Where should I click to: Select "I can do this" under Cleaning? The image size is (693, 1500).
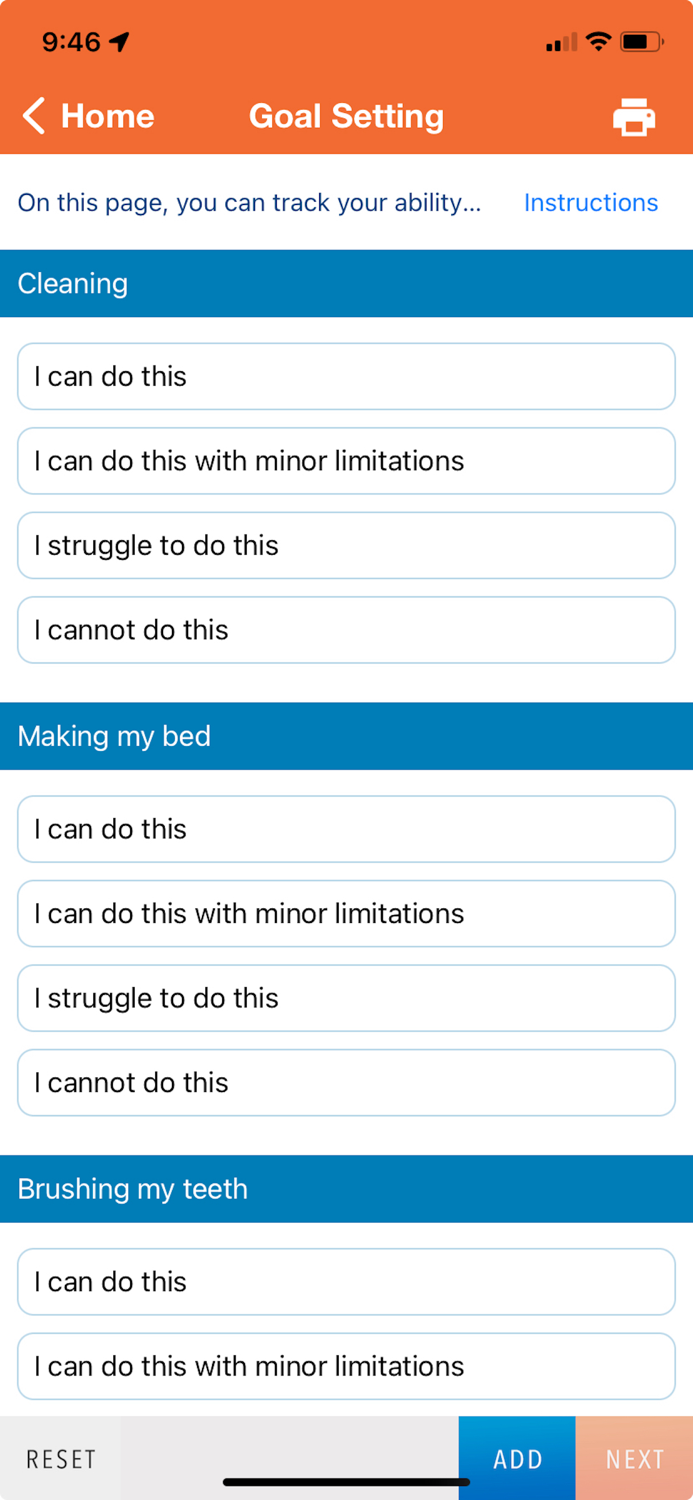coord(346,376)
